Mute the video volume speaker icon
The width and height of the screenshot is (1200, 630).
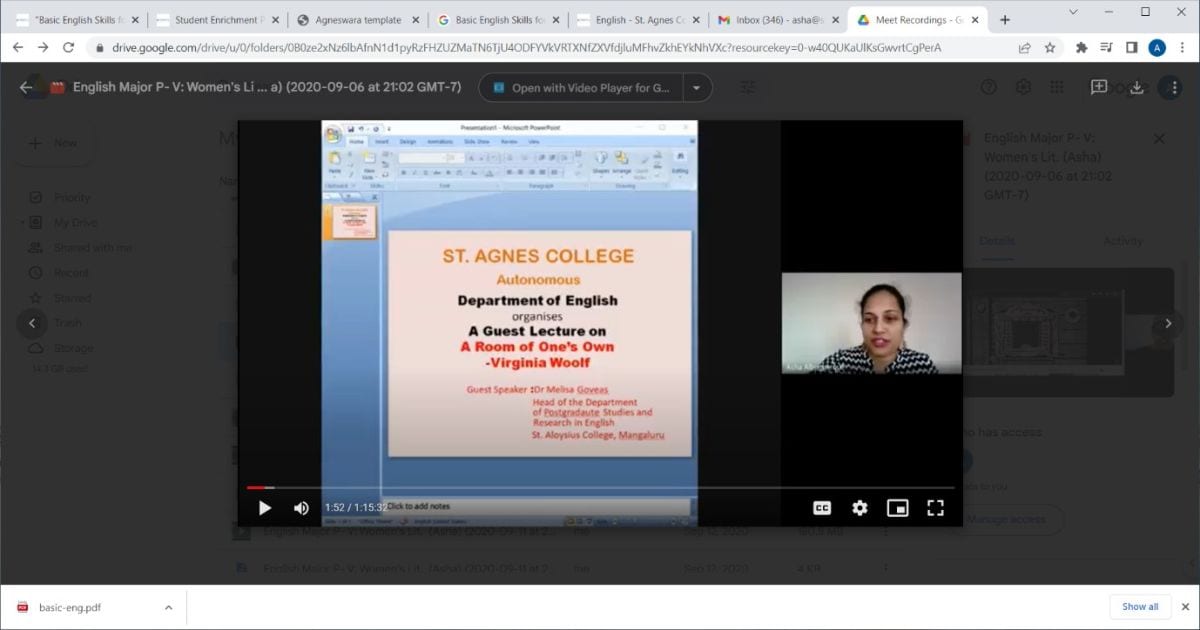point(301,508)
